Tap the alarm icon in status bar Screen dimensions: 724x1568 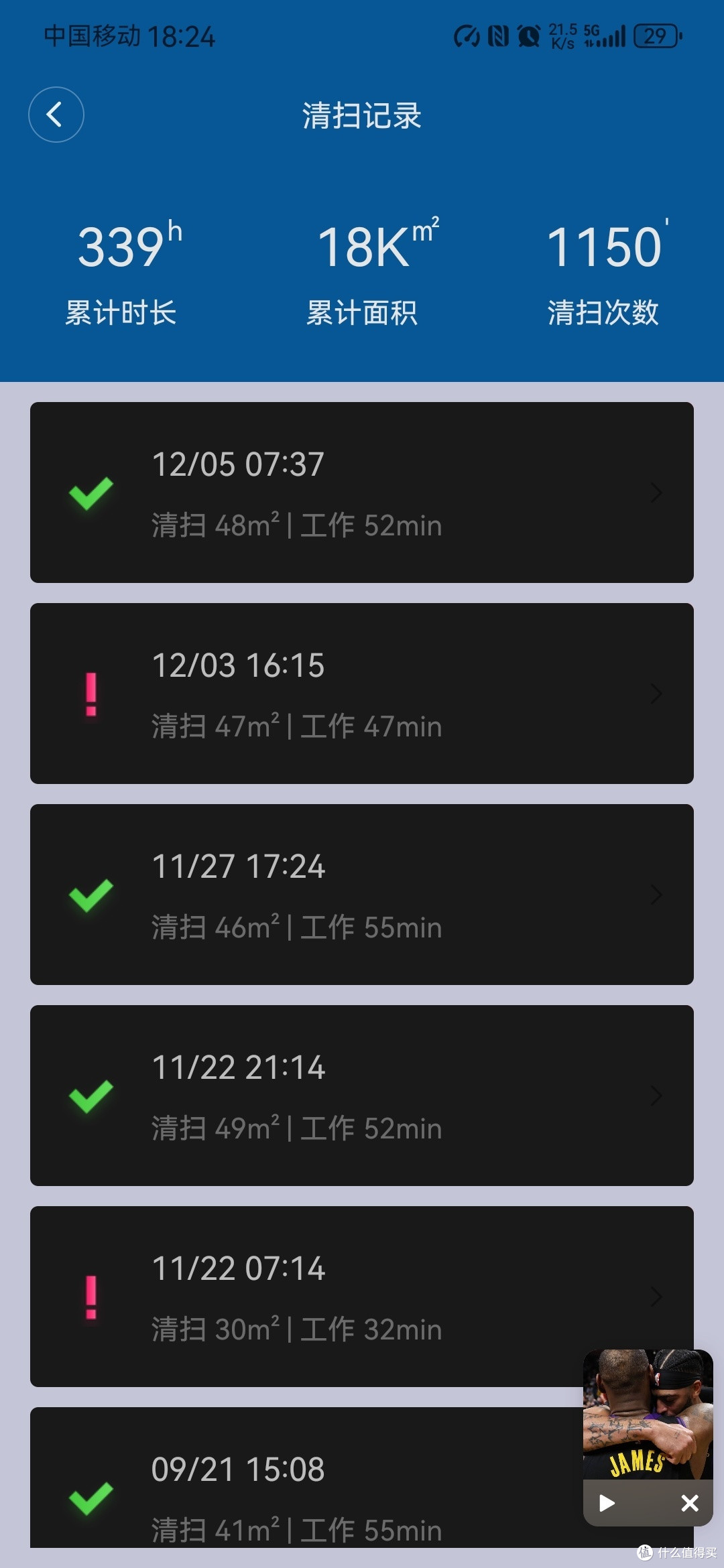click(x=529, y=36)
